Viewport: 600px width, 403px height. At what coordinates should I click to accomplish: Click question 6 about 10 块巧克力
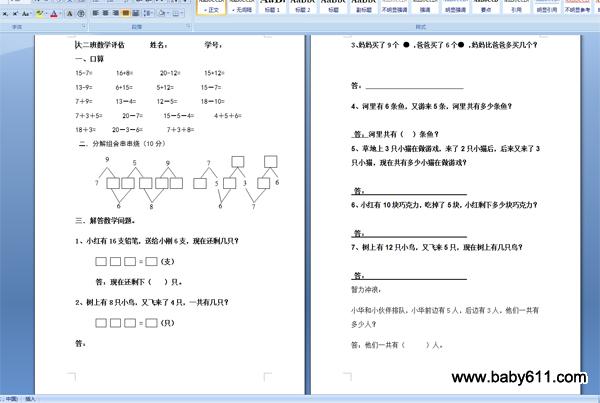(444, 205)
